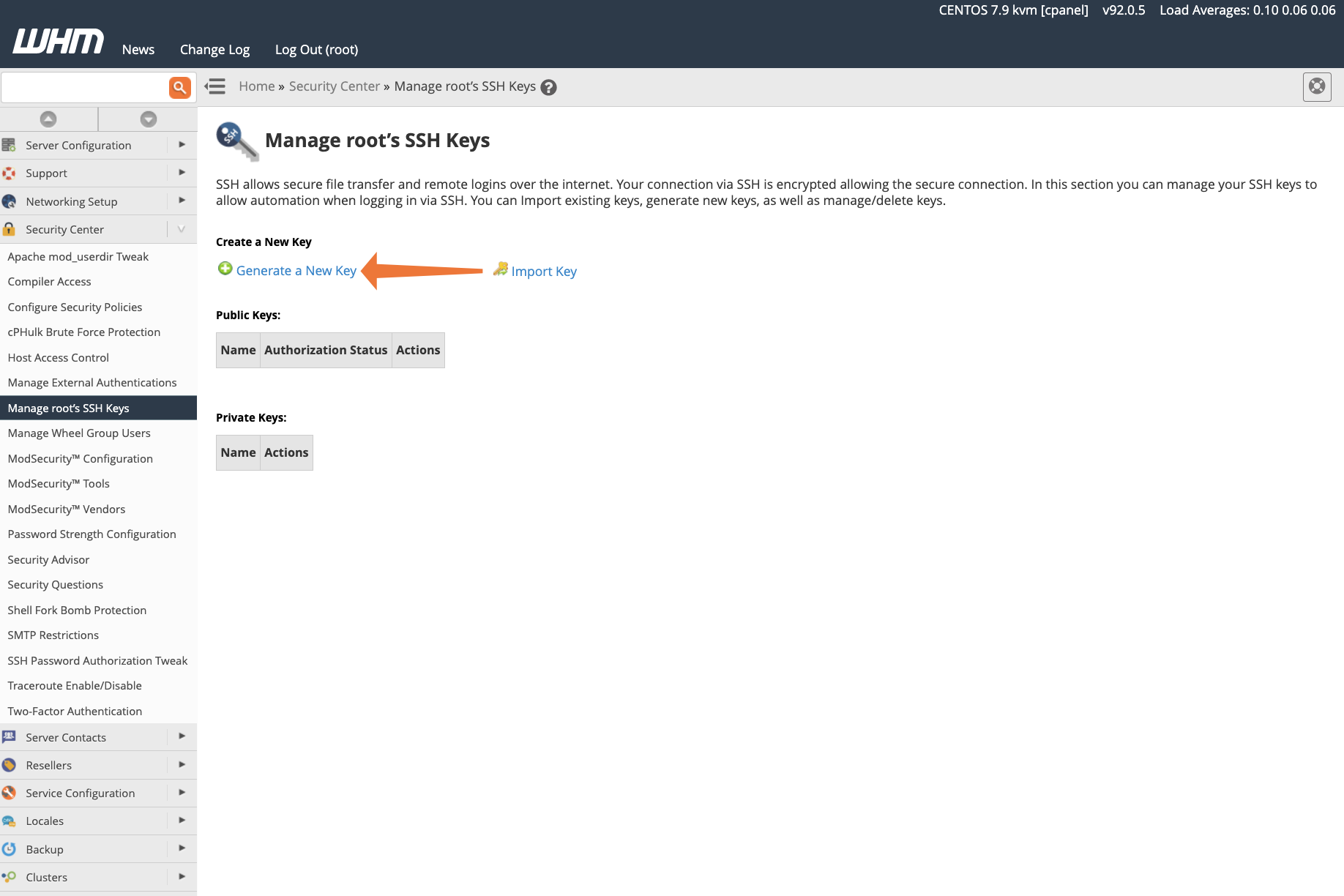Click the Backup clock icon in sidebar
Viewport: 1344px width, 896px height.
(9, 848)
